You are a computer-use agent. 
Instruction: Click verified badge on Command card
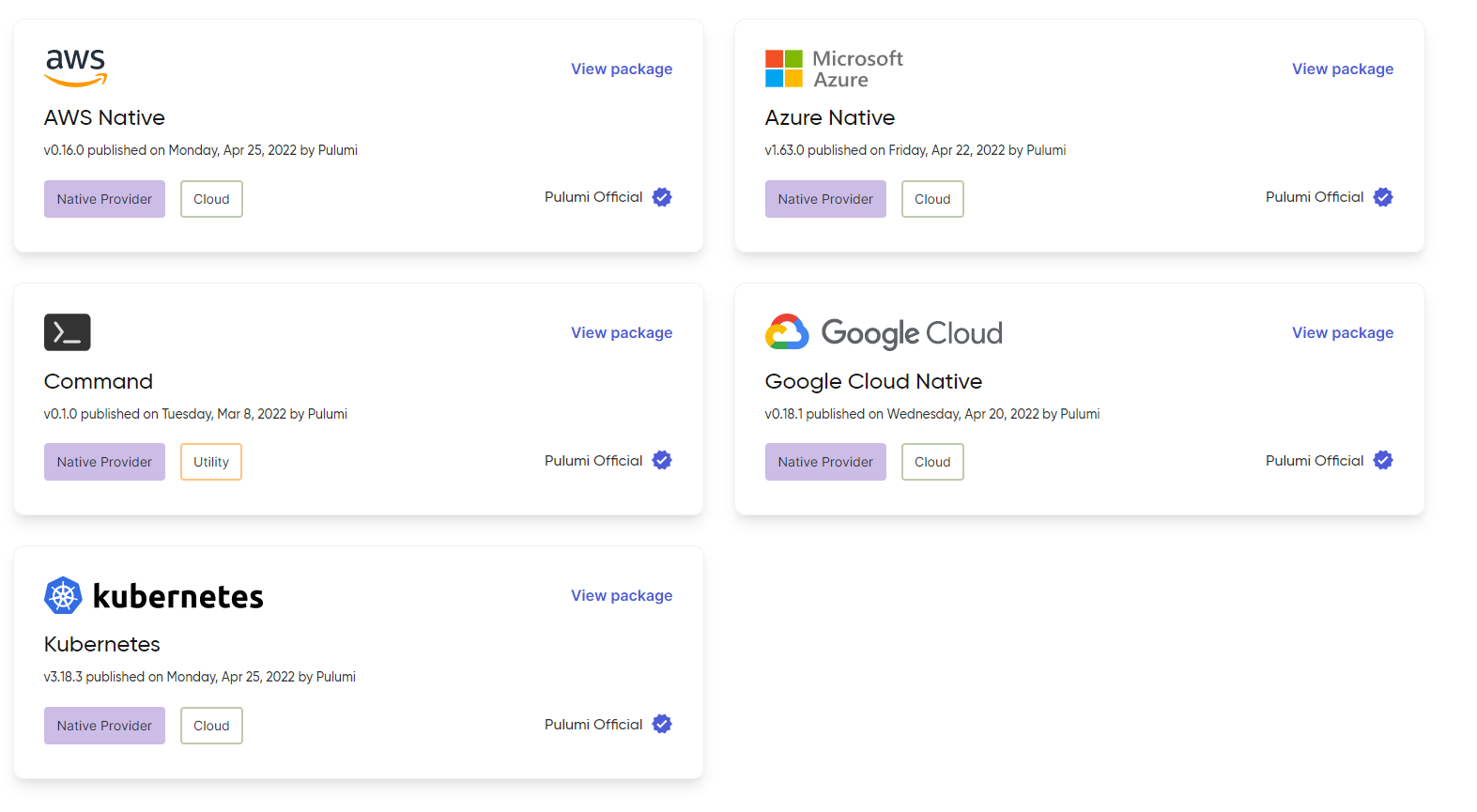tap(662, 460)
